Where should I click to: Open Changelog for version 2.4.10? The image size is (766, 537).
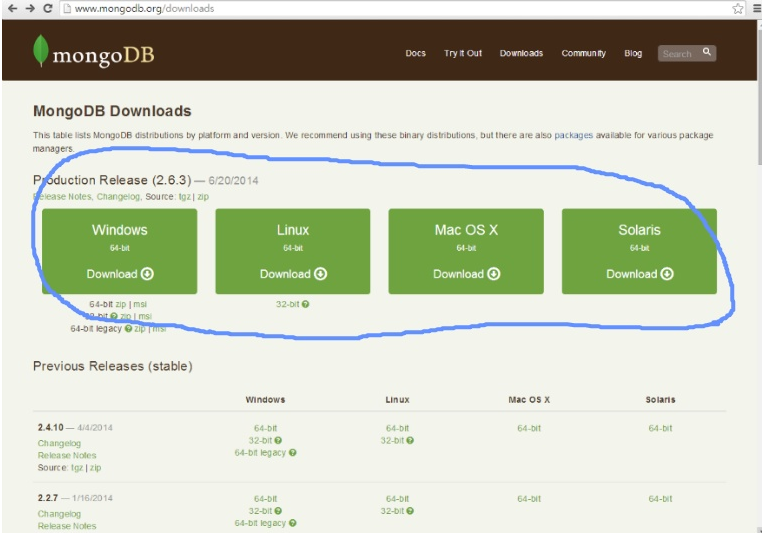pyautogui.click(x=59, y=443)
